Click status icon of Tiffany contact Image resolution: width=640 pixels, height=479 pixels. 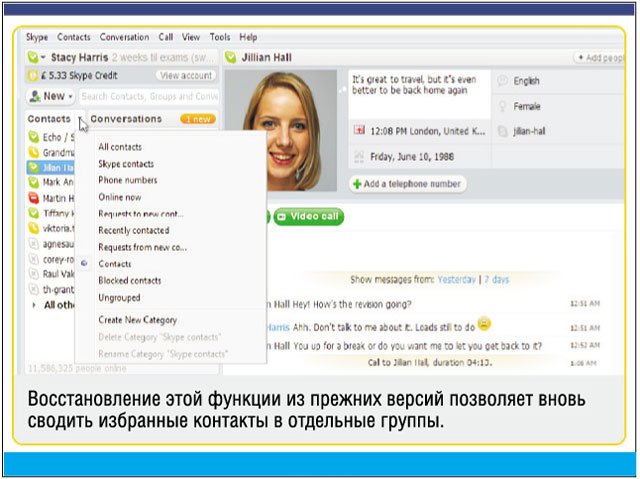(33, 213)
